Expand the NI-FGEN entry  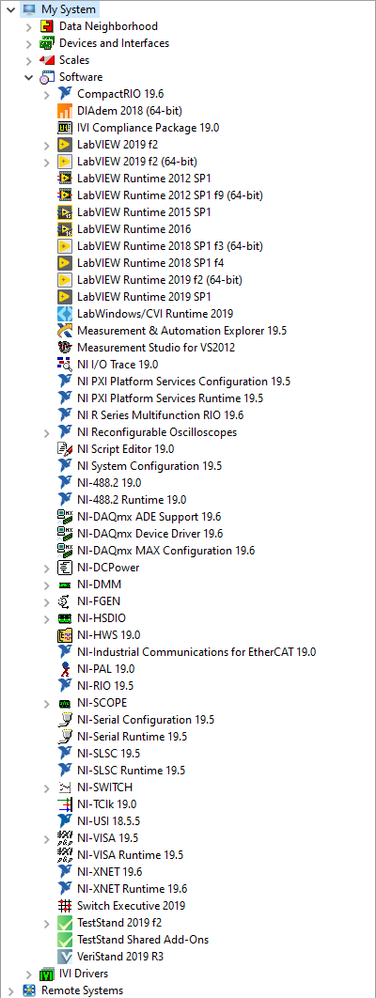(x=46, y=601)
